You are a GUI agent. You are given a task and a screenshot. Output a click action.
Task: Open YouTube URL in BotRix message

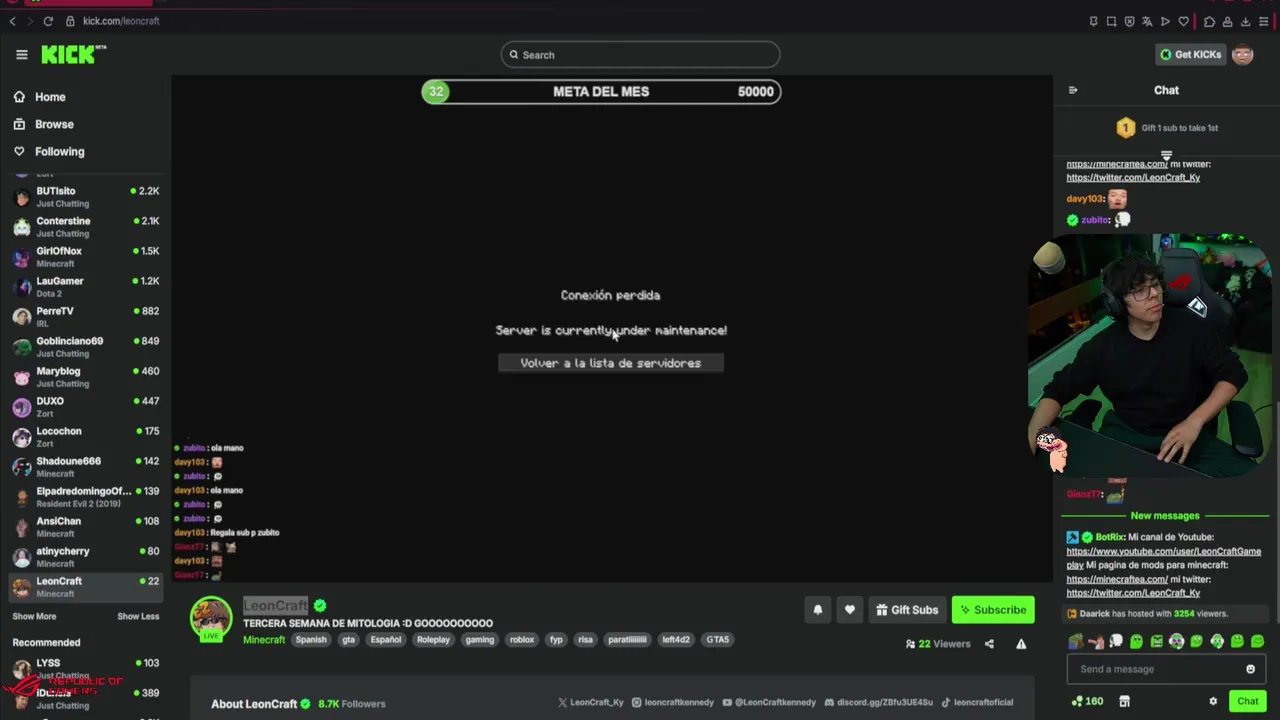click(x=1163, y=558)
